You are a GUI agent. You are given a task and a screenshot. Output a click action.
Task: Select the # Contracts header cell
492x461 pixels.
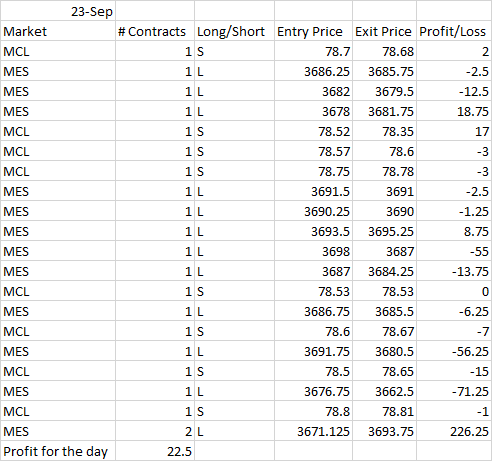point(155,31)
